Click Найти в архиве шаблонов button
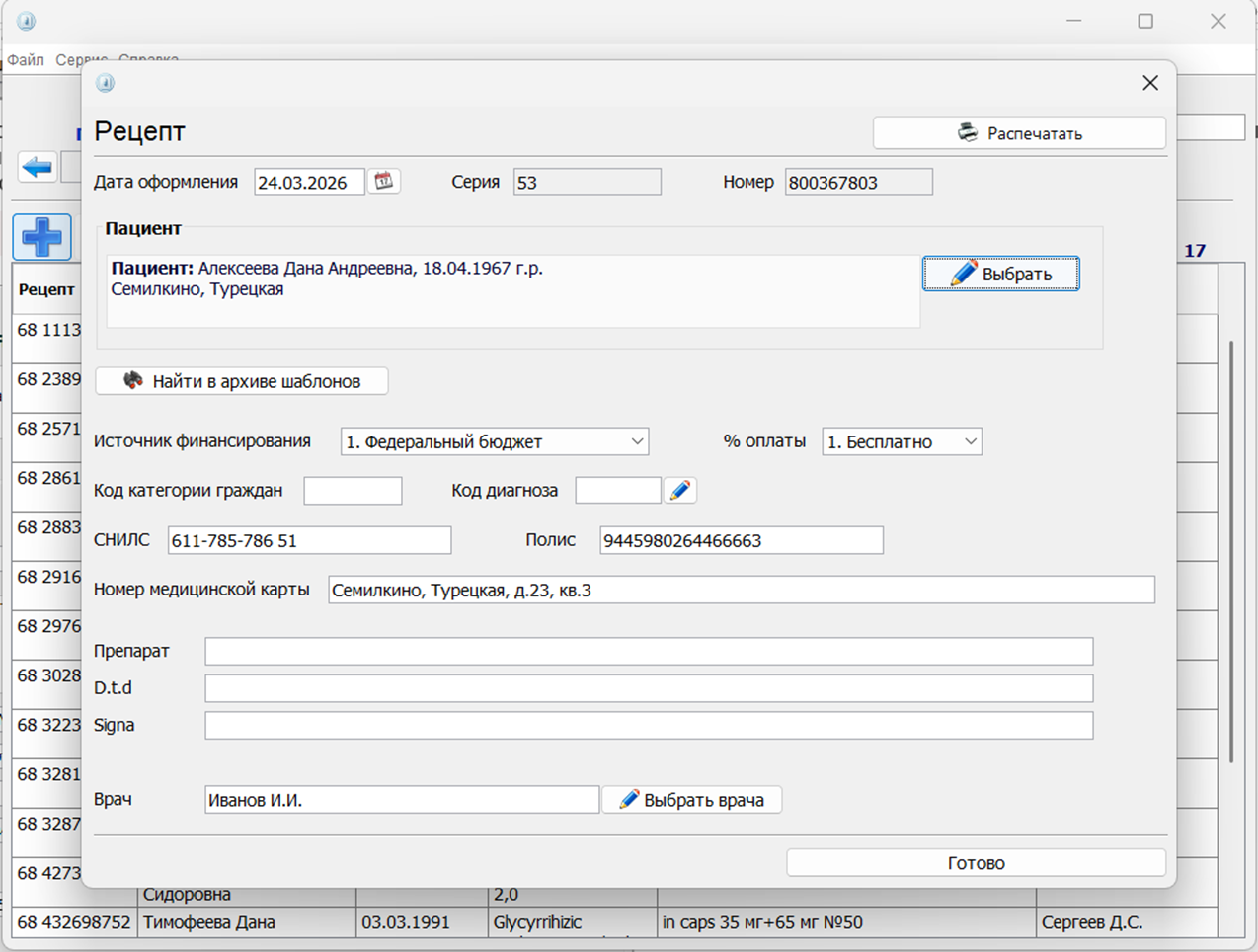 coord(242,381)
